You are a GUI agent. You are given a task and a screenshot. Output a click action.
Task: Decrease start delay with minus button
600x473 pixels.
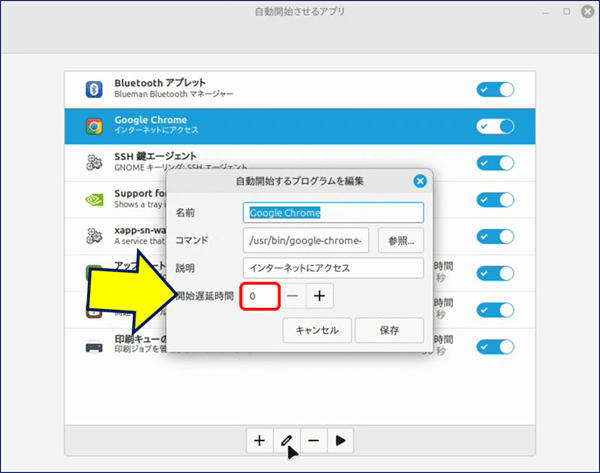(292, 296)
